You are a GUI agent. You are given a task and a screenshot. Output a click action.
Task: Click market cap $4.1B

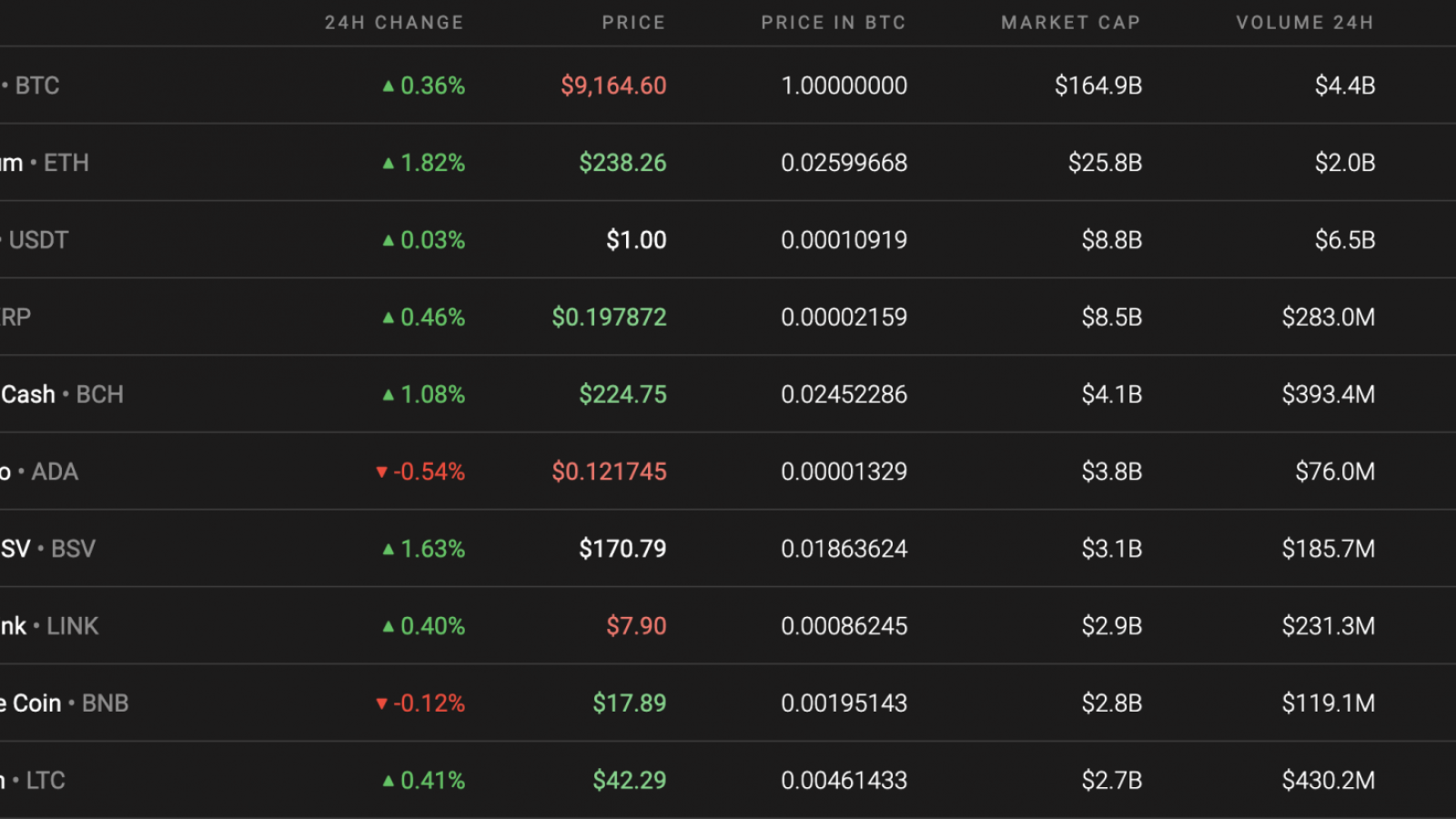(1112, 394)
